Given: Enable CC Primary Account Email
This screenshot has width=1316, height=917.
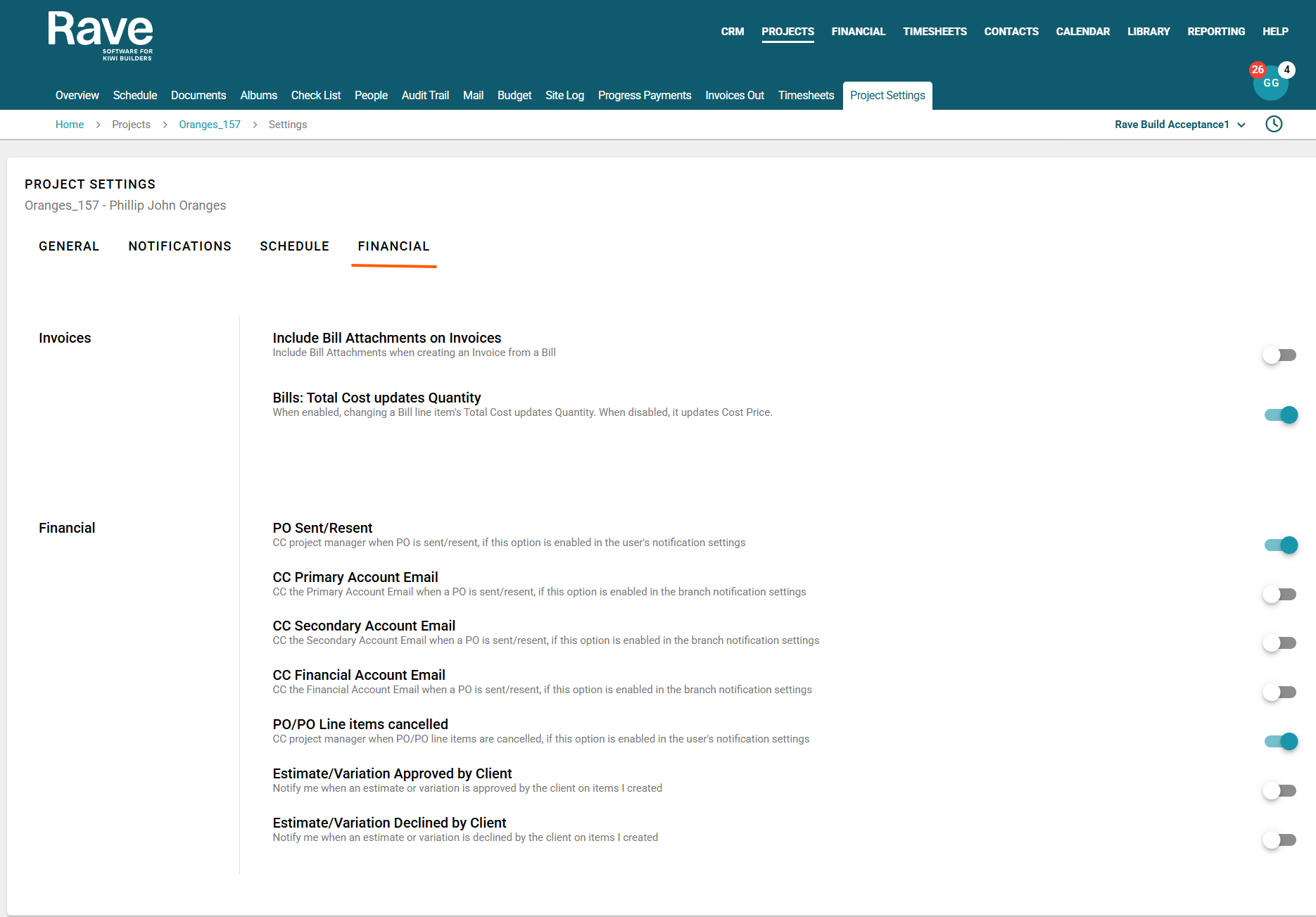Looking at the screenshot, I should [x=1279, y=595].
